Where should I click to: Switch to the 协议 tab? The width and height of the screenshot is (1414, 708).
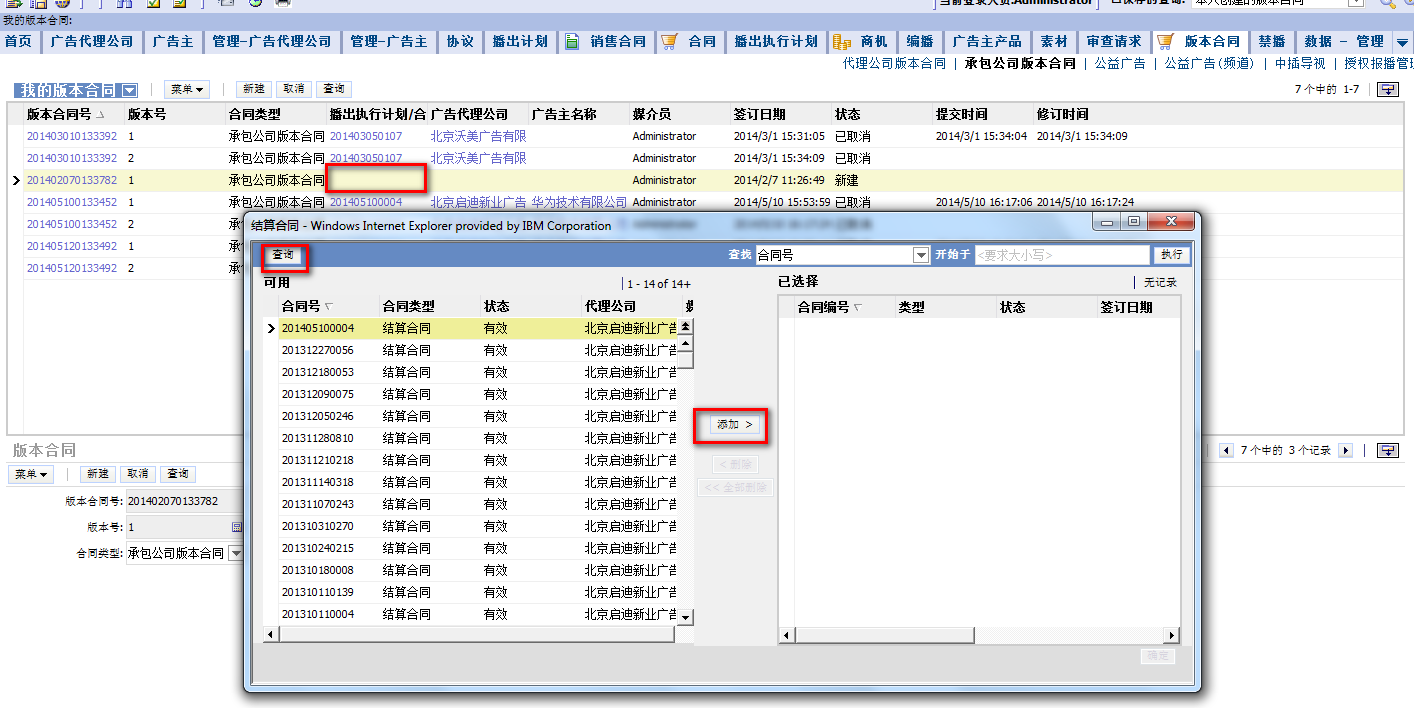(x=460, y=41)
